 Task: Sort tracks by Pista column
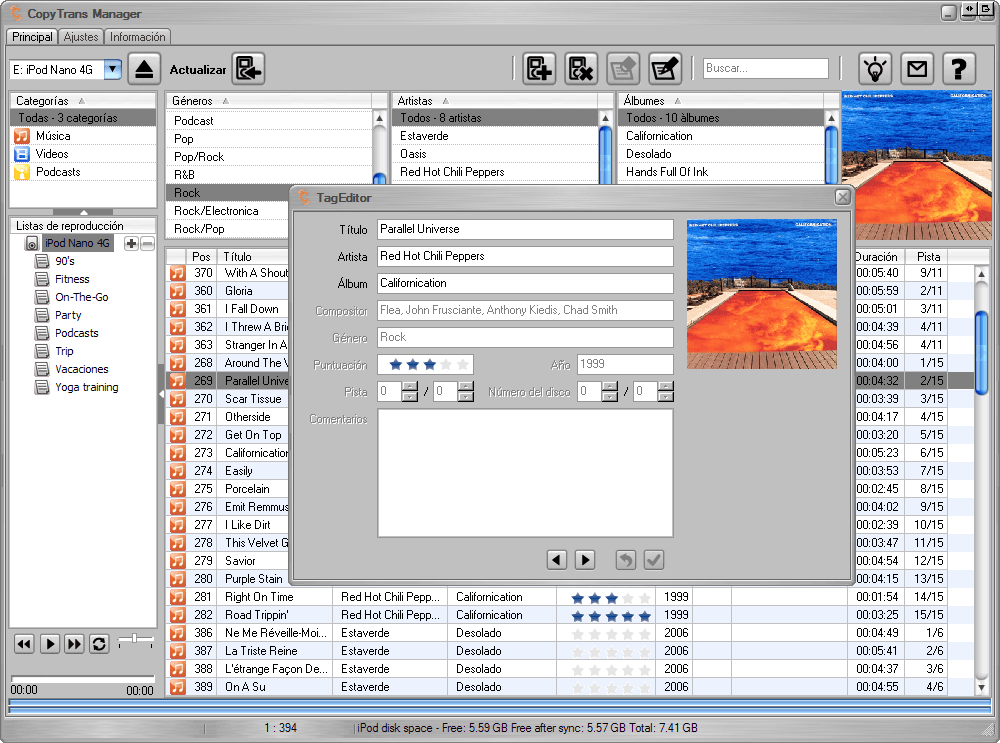[x=928, y=256]
